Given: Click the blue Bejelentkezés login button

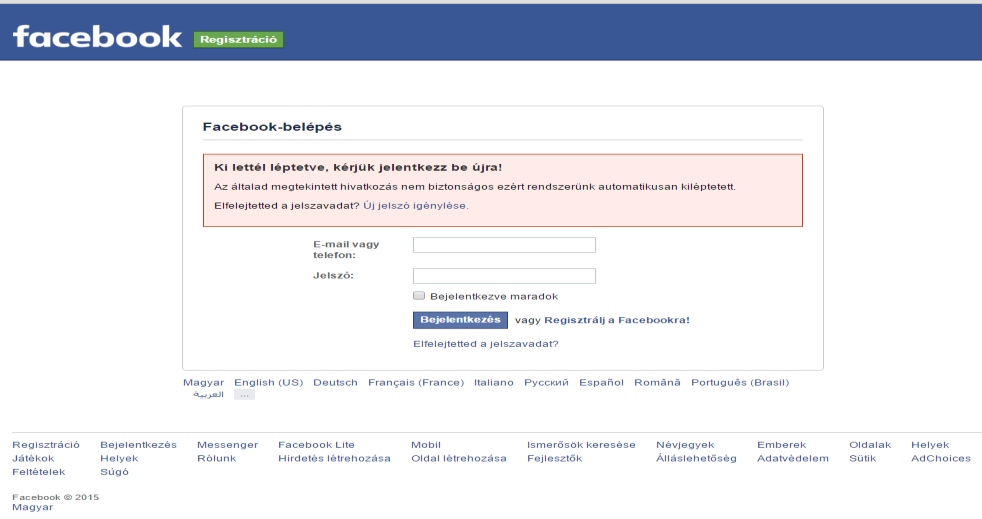Looking at the screenshot, I should [x=460, y=320].
